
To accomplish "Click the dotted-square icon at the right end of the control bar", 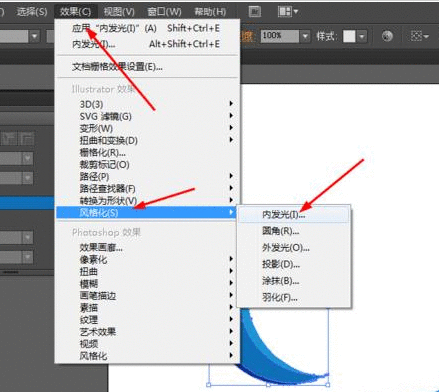I will [419, 36].
